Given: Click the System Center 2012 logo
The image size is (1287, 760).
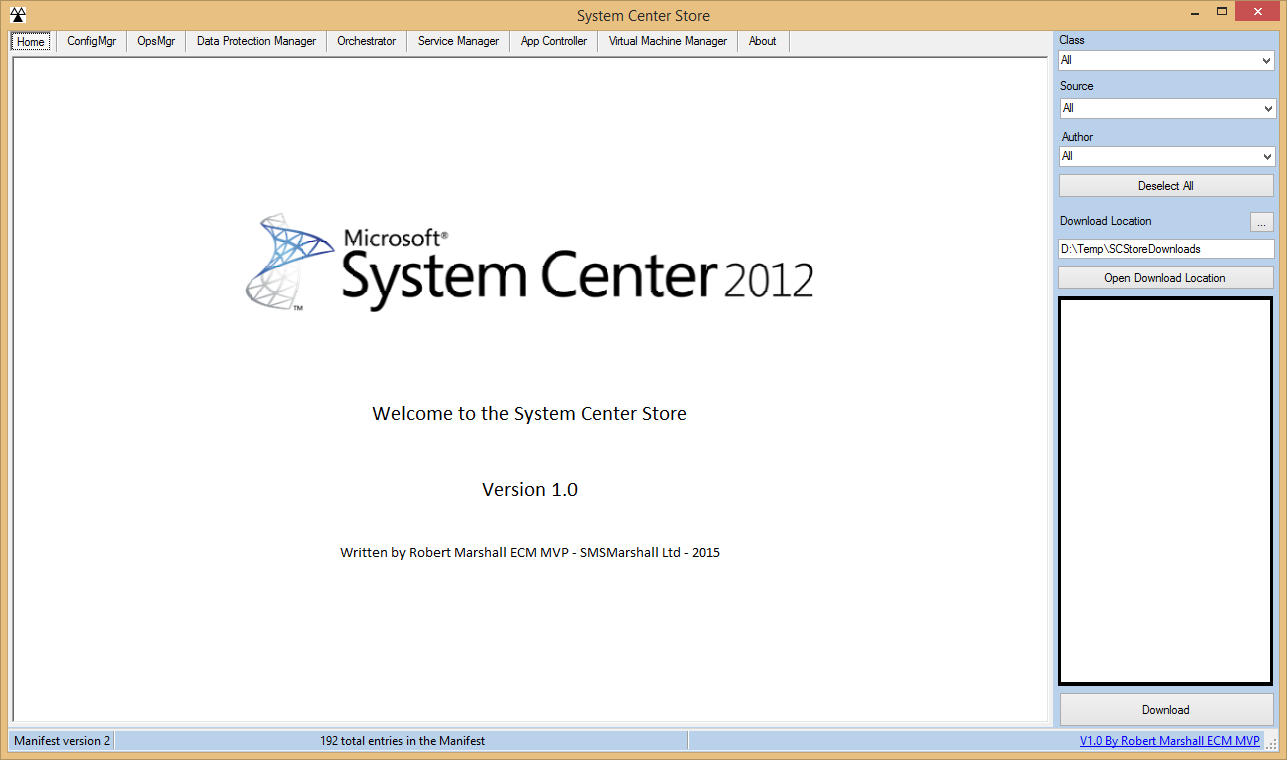Looking at the screenshot, I should tap(528, 264).
